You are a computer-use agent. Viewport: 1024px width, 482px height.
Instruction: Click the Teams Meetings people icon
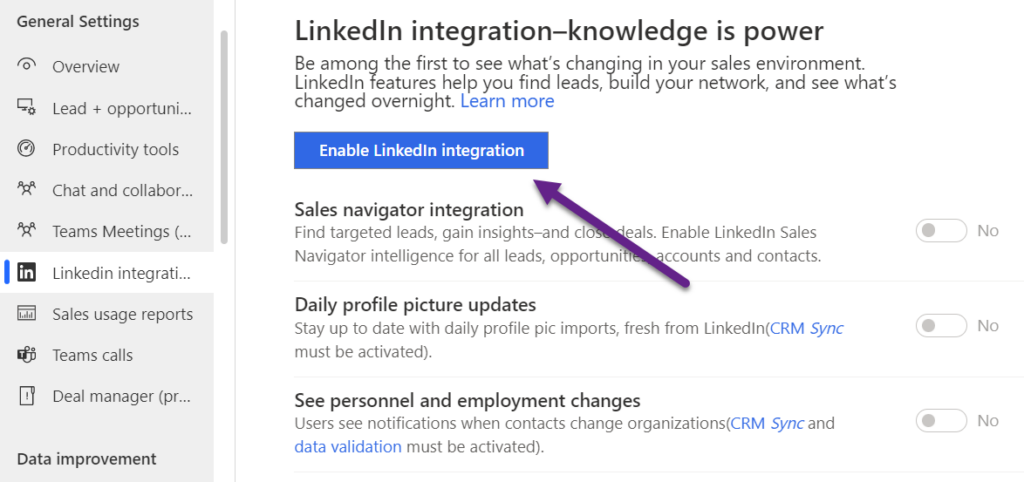click(x=27, y=231)
